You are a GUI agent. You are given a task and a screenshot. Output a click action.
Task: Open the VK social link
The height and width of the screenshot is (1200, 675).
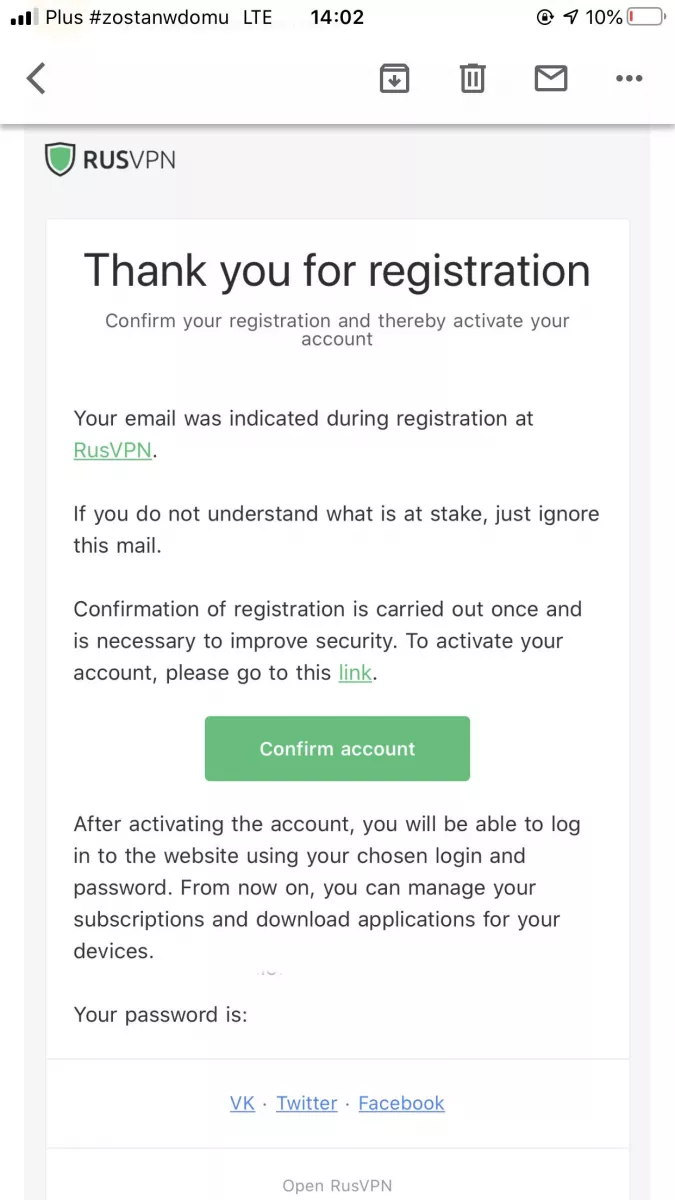point(242,1103)
